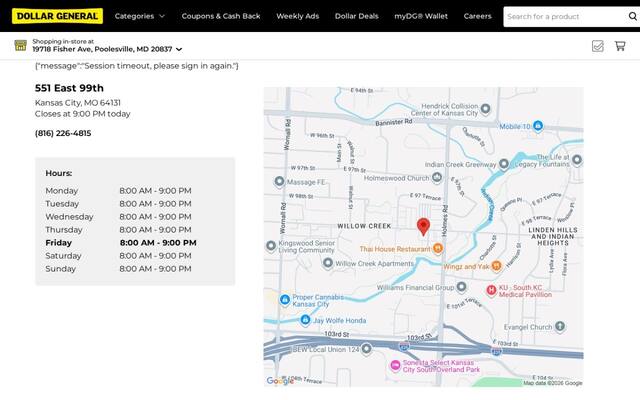Click the Williams Financial Group marker

[461, 287]
